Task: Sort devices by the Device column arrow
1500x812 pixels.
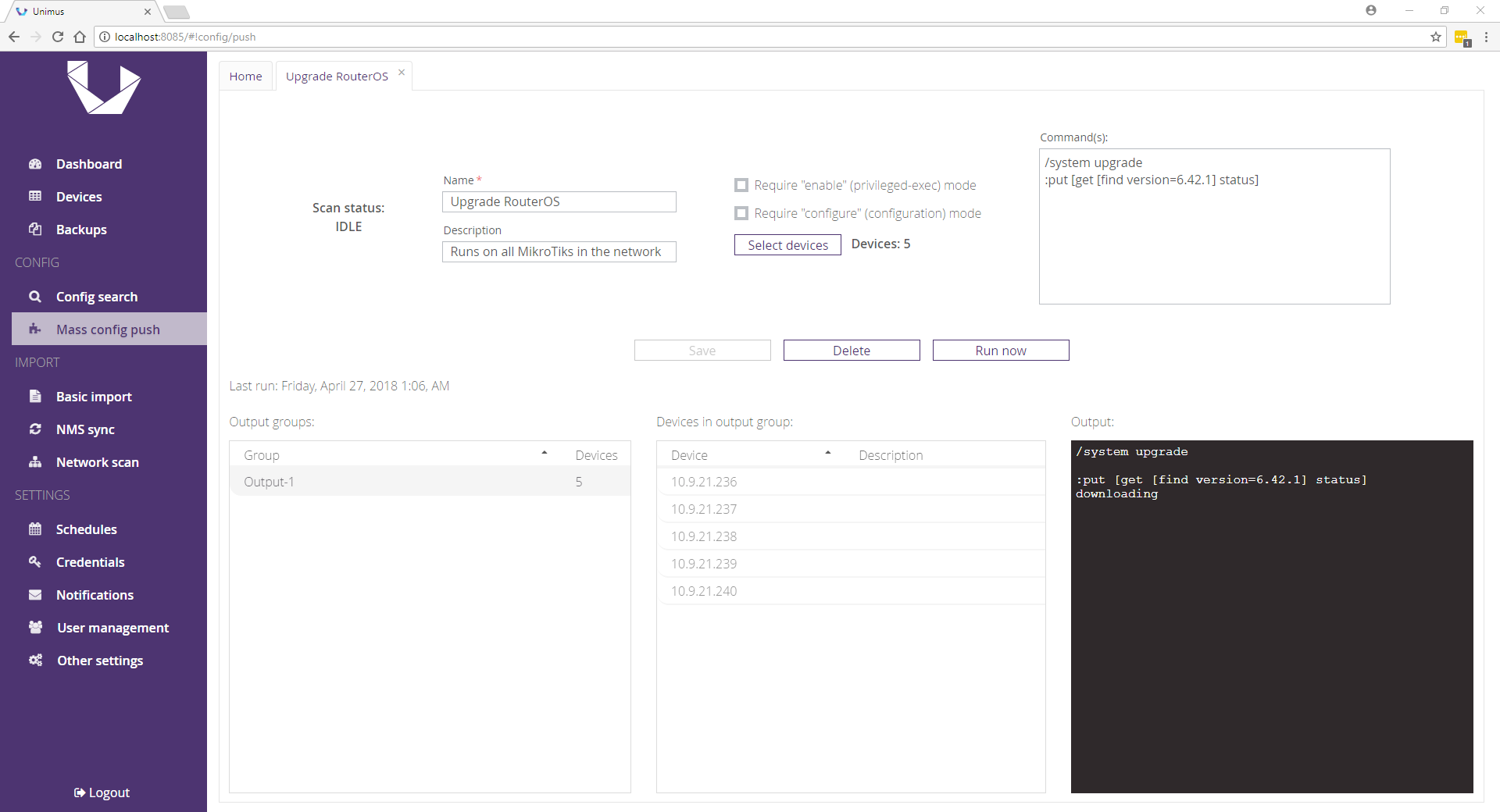Action: (x=828, y=454)
